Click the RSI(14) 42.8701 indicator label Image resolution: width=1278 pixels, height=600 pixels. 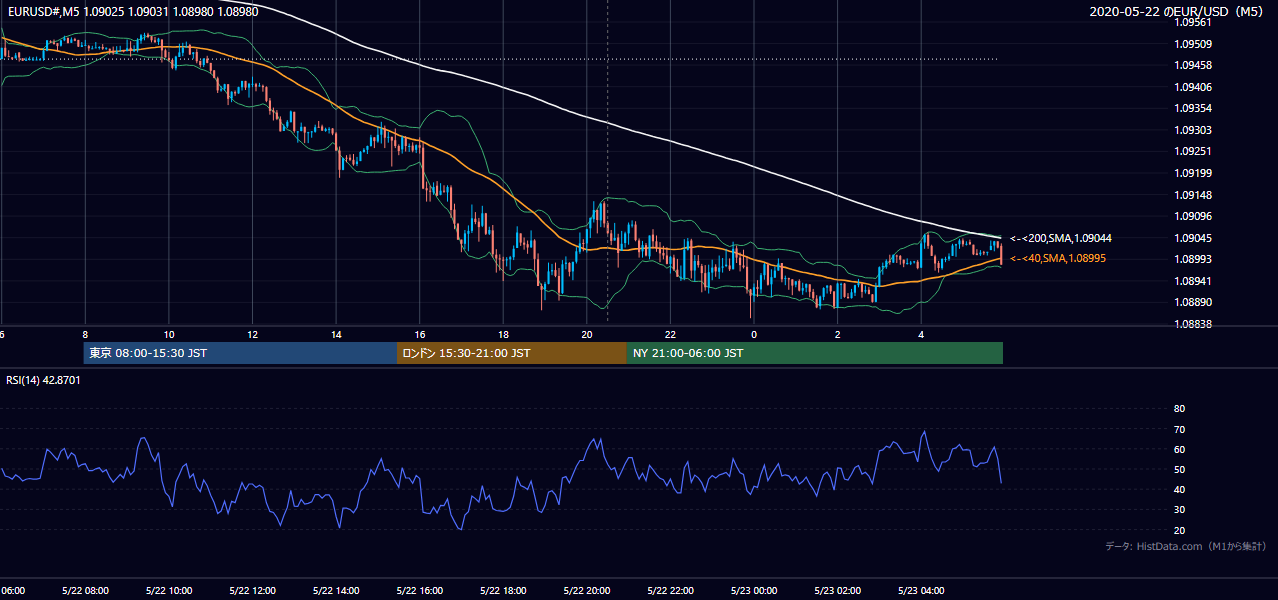coord(44,380)
